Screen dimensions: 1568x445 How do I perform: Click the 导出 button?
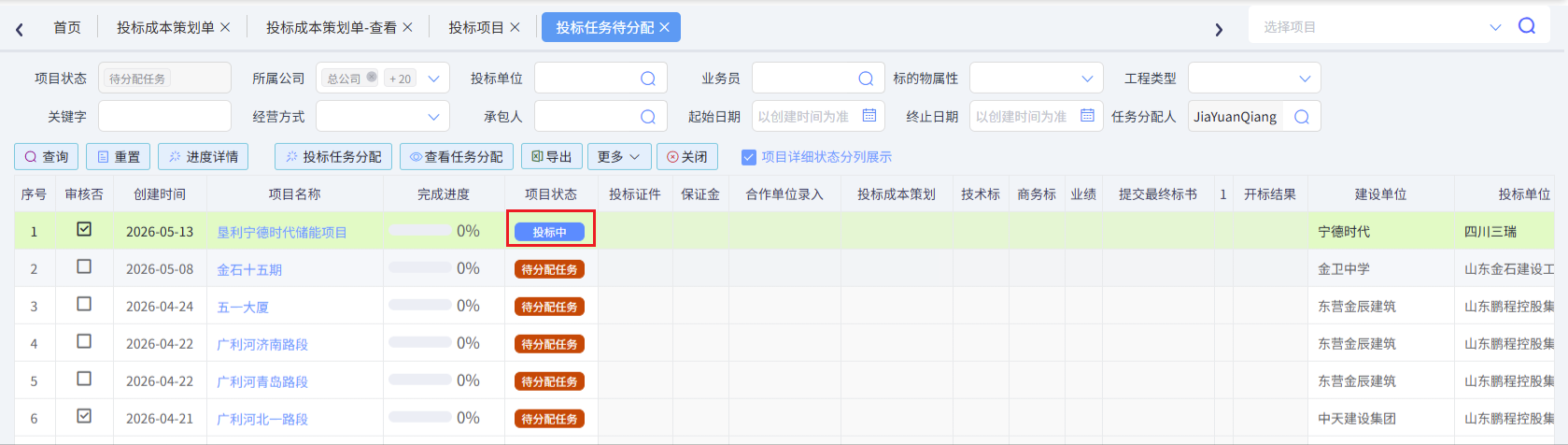coord(552,157)
